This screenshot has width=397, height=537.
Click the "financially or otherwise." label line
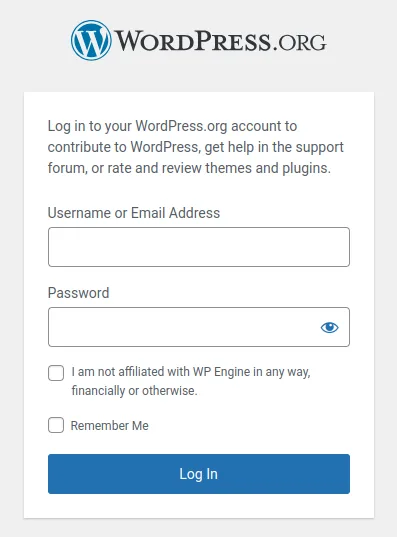pyautogui.click(x=134, y=390)
